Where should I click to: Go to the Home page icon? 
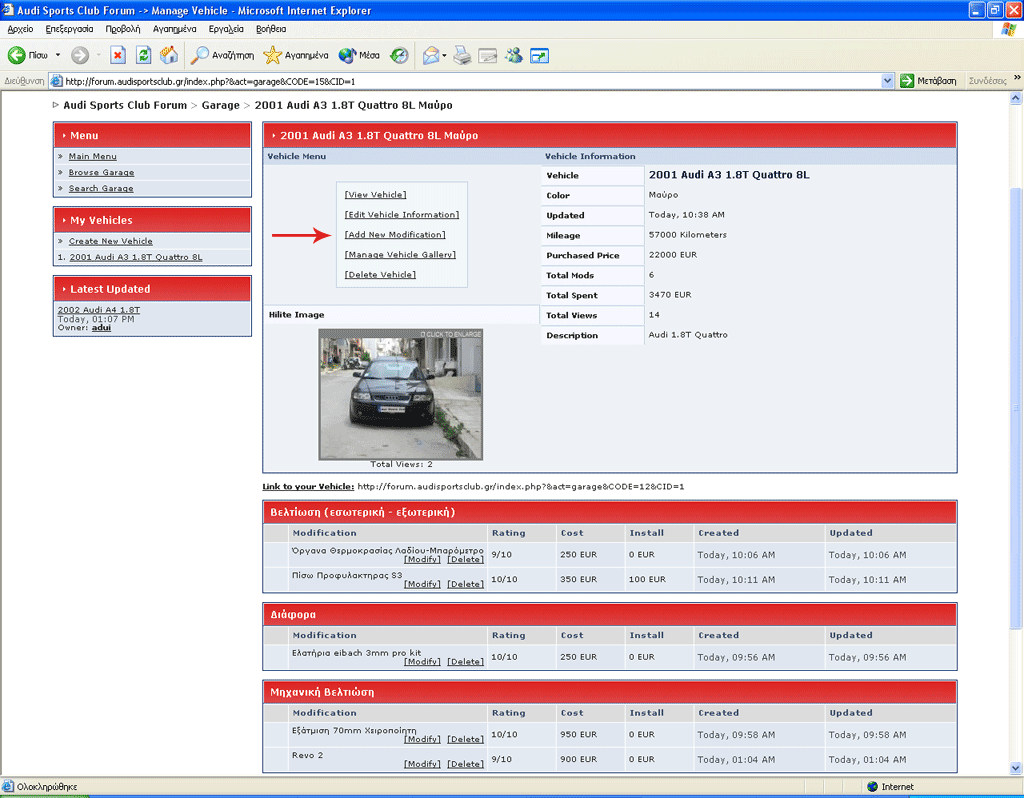[x=169, y=55]
